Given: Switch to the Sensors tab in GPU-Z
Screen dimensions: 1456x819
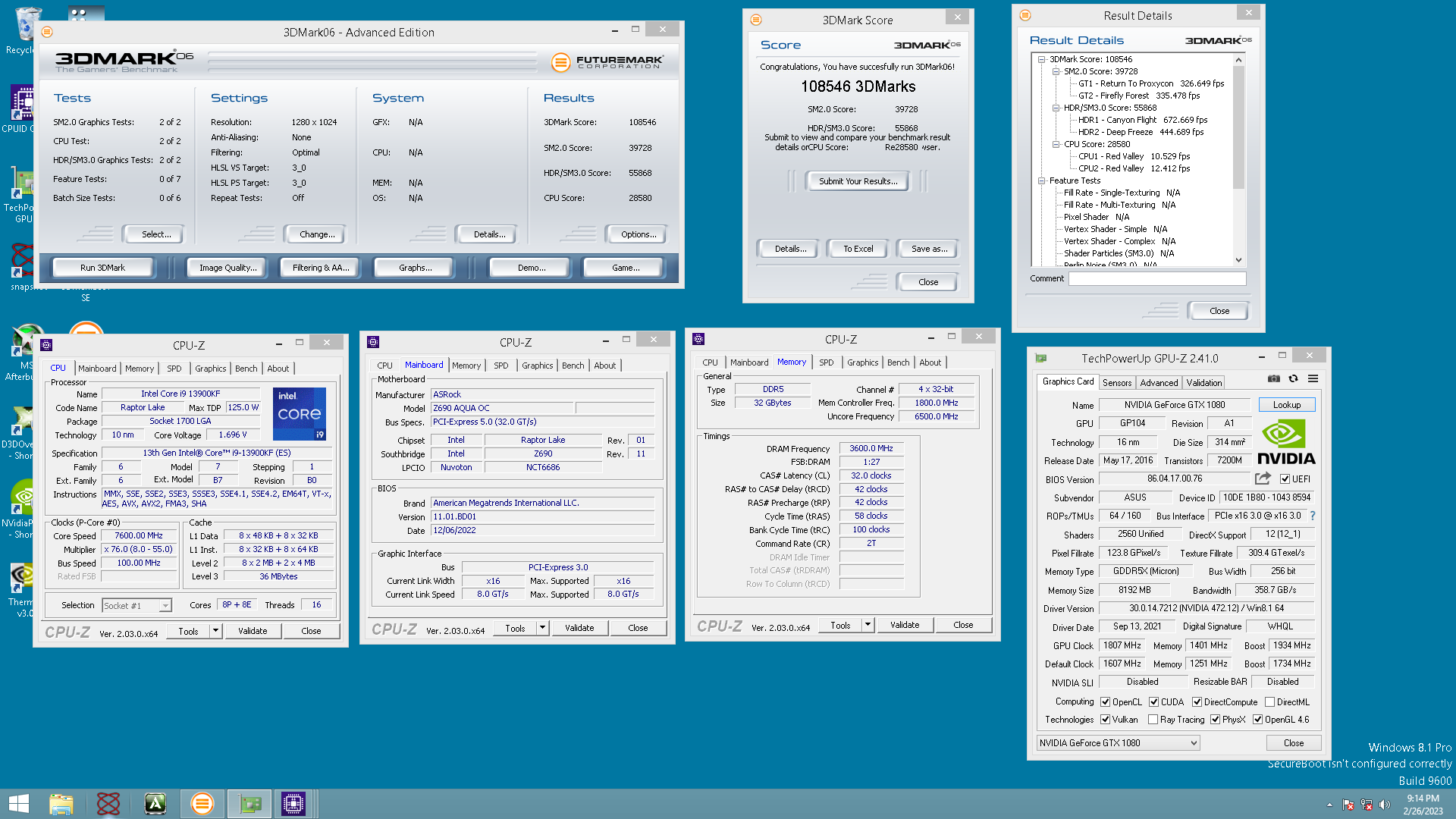Looking at the screenshot, I should coord(1116,383).
